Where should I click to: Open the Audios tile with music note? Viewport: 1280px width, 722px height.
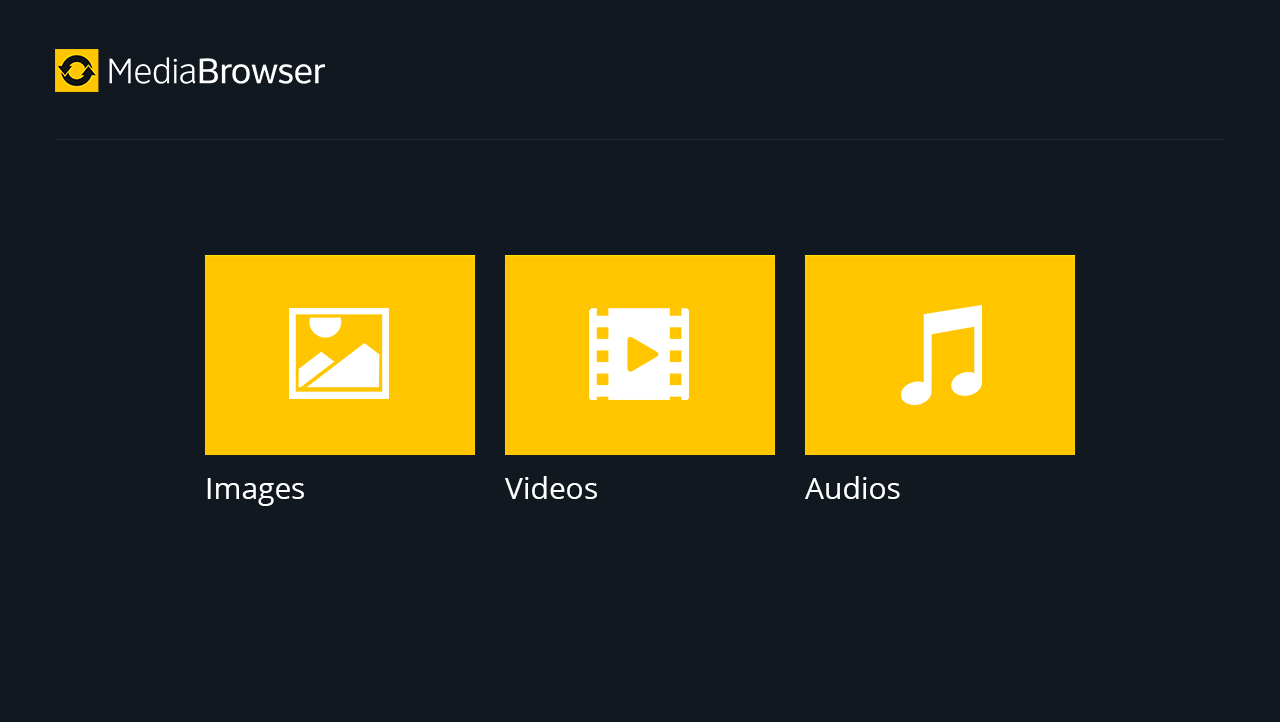pyautogui.click(x=940, y=355)
